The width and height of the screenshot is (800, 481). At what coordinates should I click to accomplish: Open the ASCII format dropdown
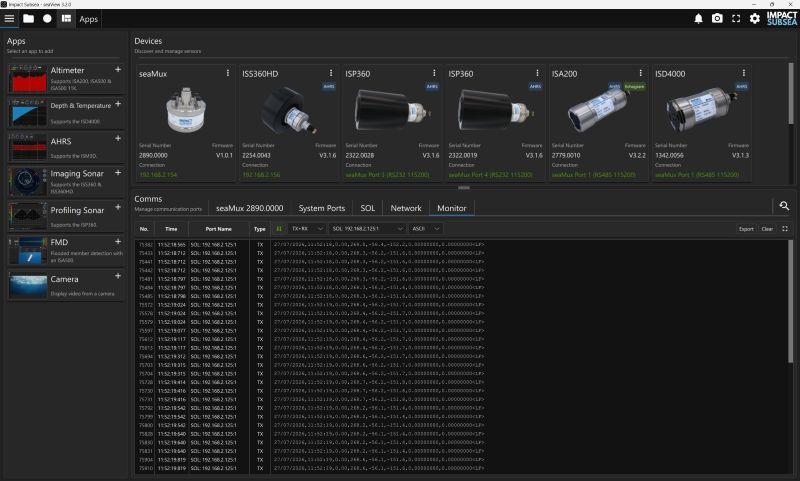(x=425, y=229)
